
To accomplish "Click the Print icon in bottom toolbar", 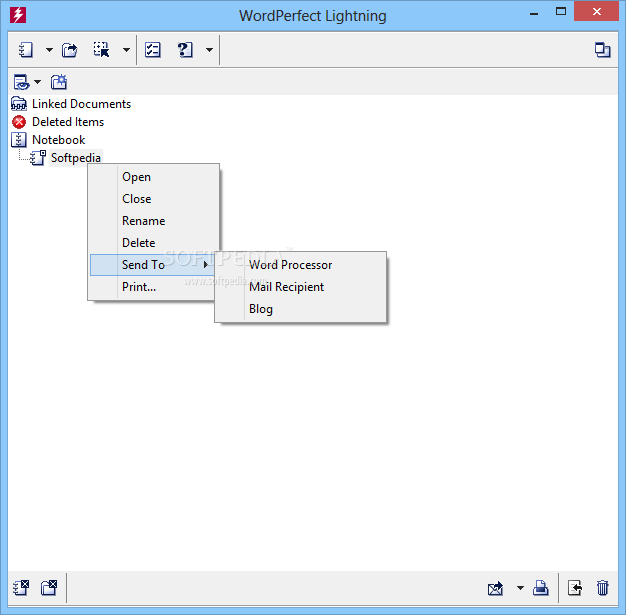I will click(541, 588).
